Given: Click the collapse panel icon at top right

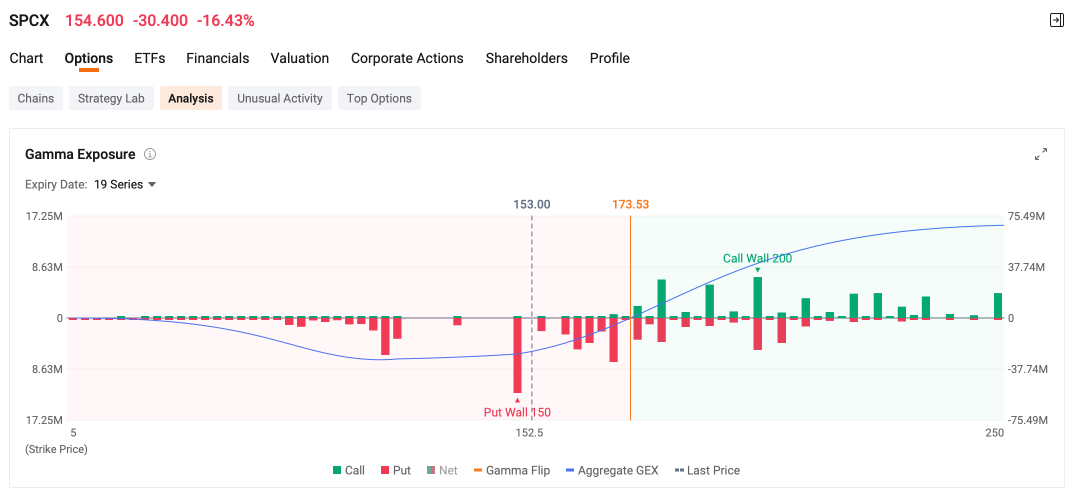Looking at the screenshot, I should 1057,21.
